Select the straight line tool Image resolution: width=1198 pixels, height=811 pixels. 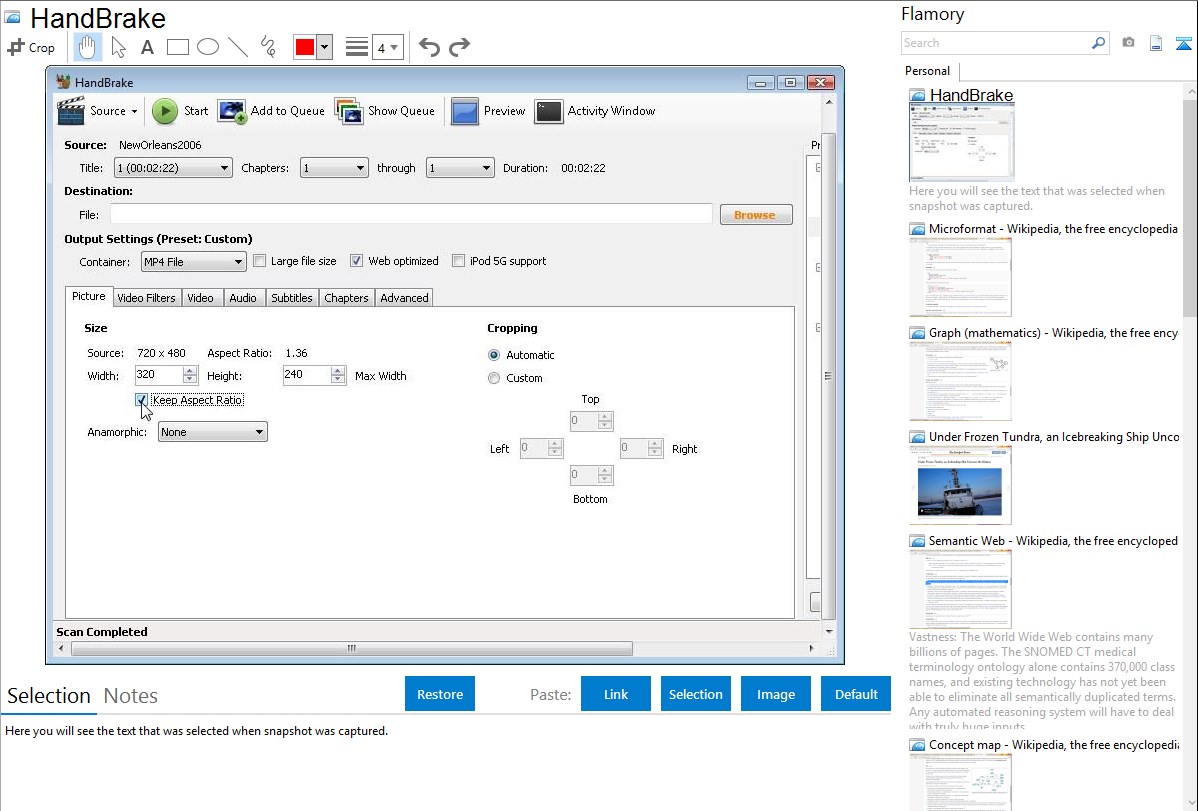tap(237, 47)
